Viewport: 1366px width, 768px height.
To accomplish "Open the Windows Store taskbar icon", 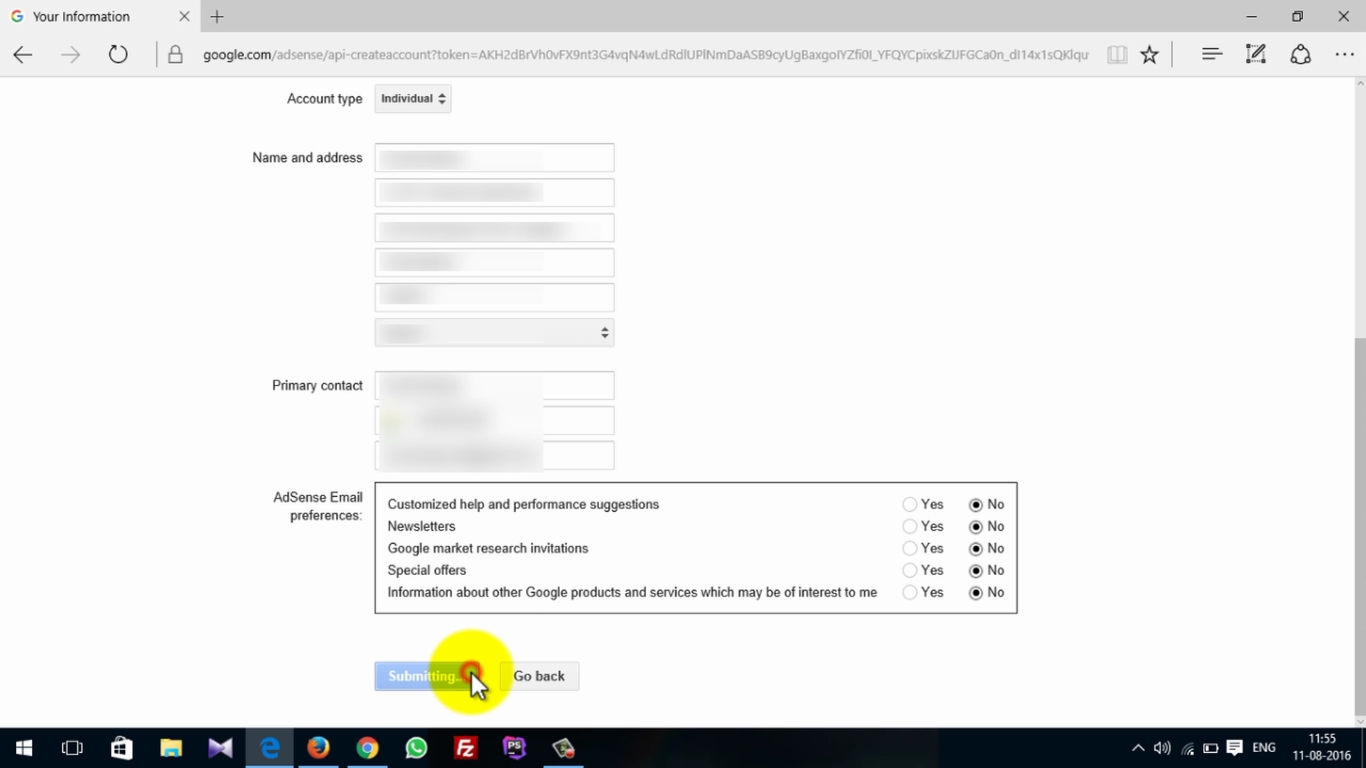I will pyautogui.click(x=121, y=748).
